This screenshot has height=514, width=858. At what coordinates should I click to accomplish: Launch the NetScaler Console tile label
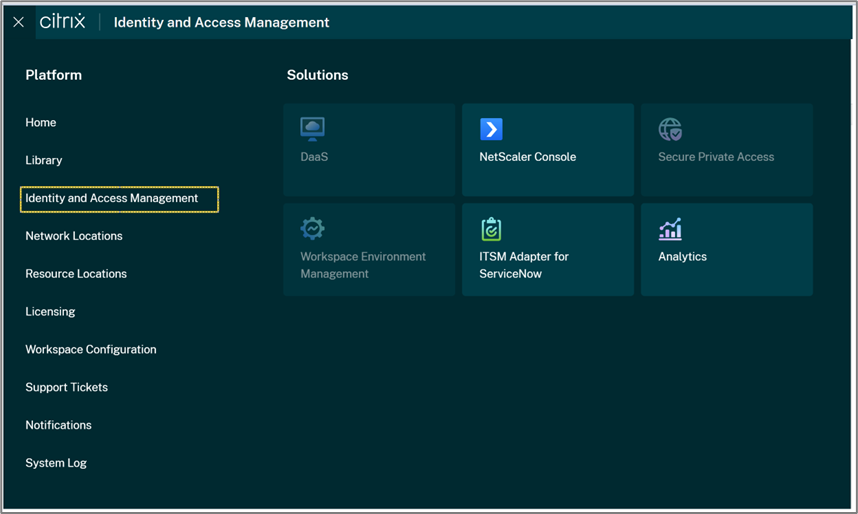(528, 157)
